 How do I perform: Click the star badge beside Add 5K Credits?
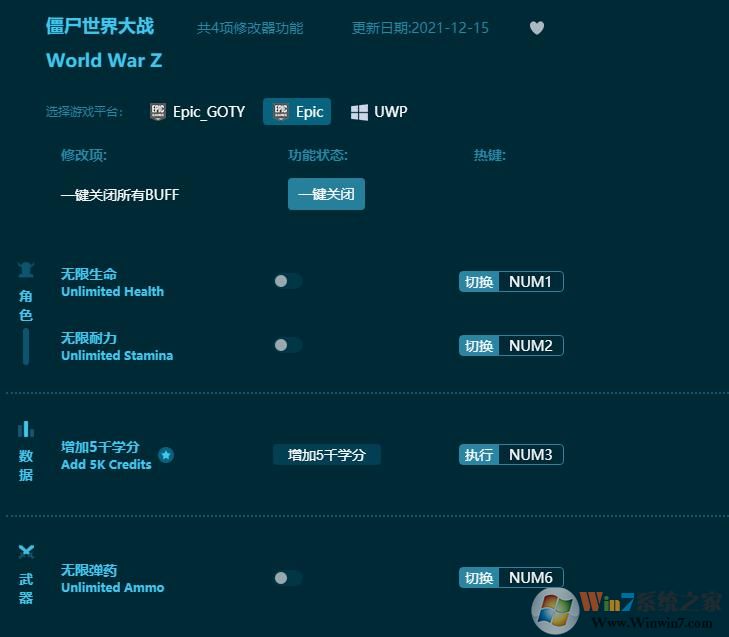tap(166, 455)
